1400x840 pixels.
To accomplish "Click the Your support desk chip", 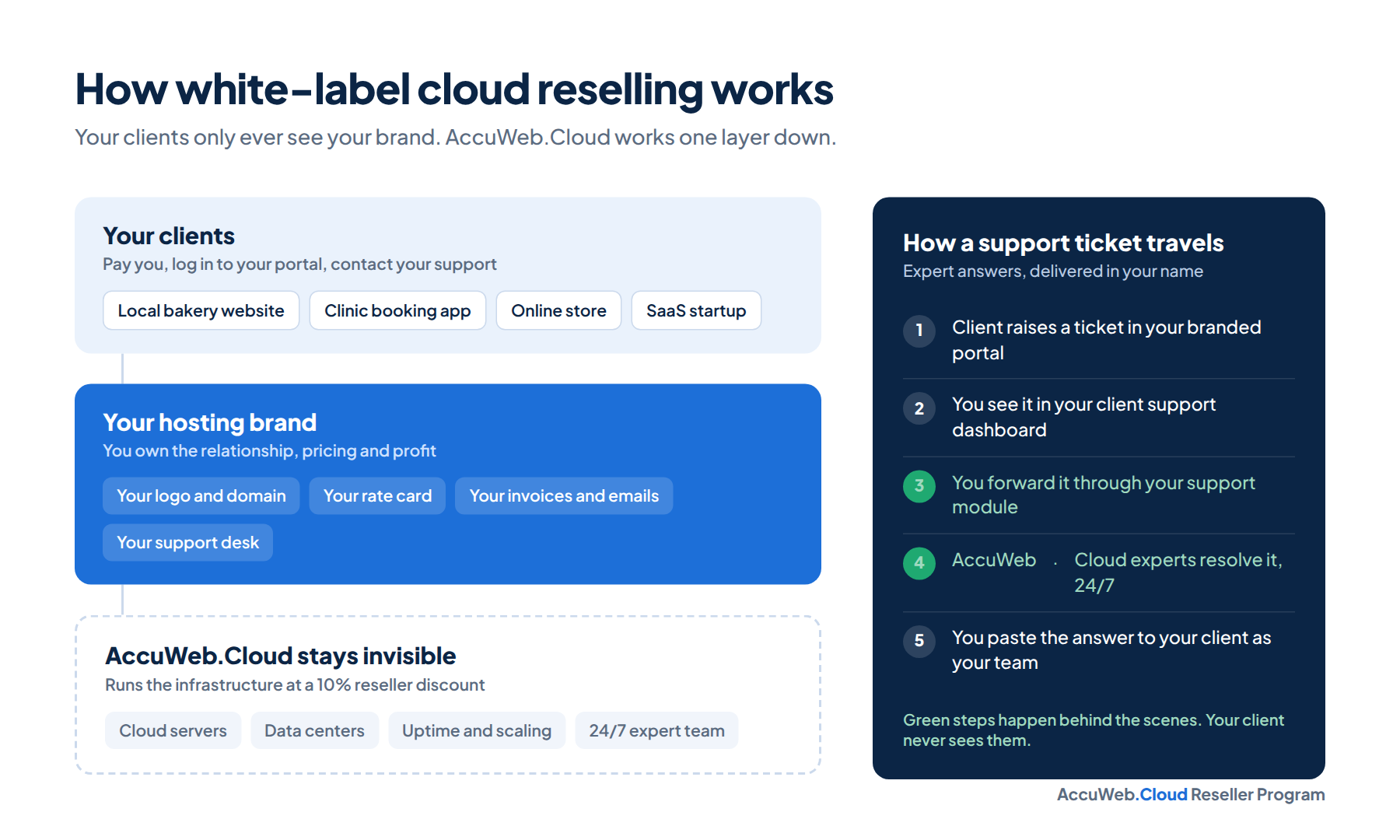I will (187, 542).
